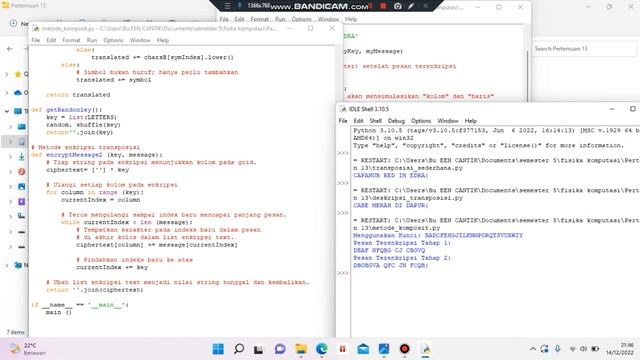The height and width of the screenshot is (360, 640).
Task: Open Options menu in metode_komposit editor
Action: [113, 40]
